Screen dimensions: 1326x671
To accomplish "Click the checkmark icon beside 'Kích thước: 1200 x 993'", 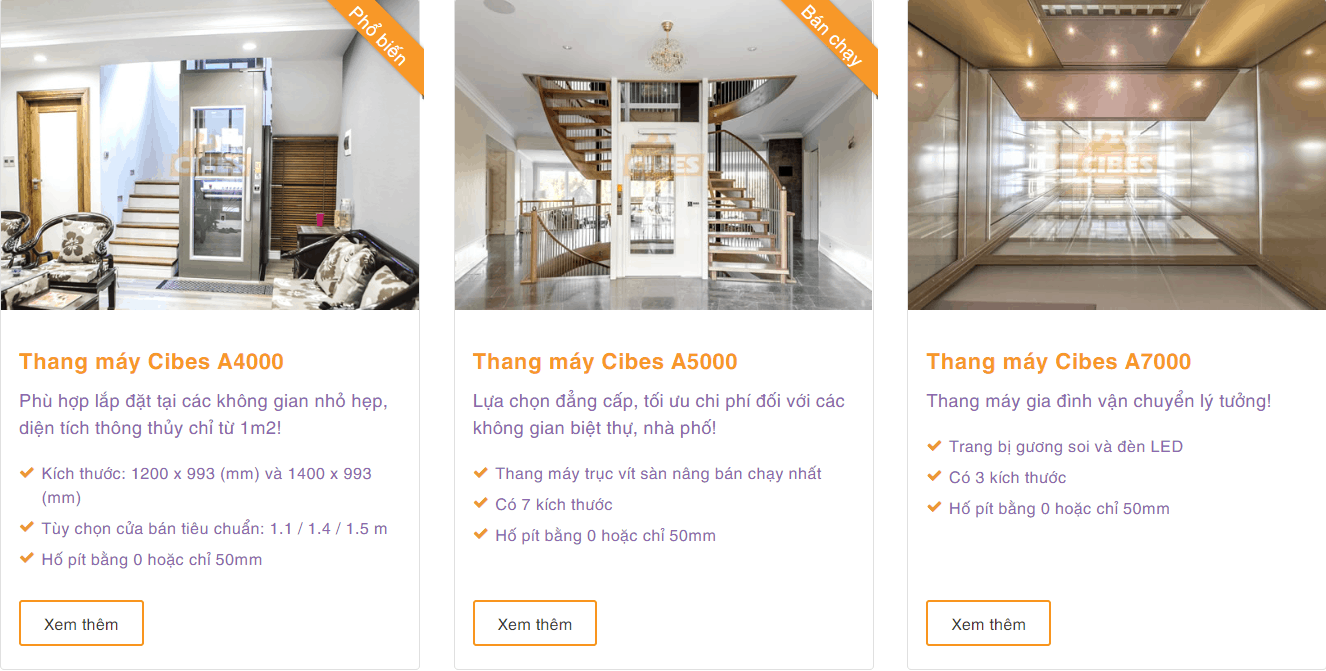I will click(x=27, y=473).
